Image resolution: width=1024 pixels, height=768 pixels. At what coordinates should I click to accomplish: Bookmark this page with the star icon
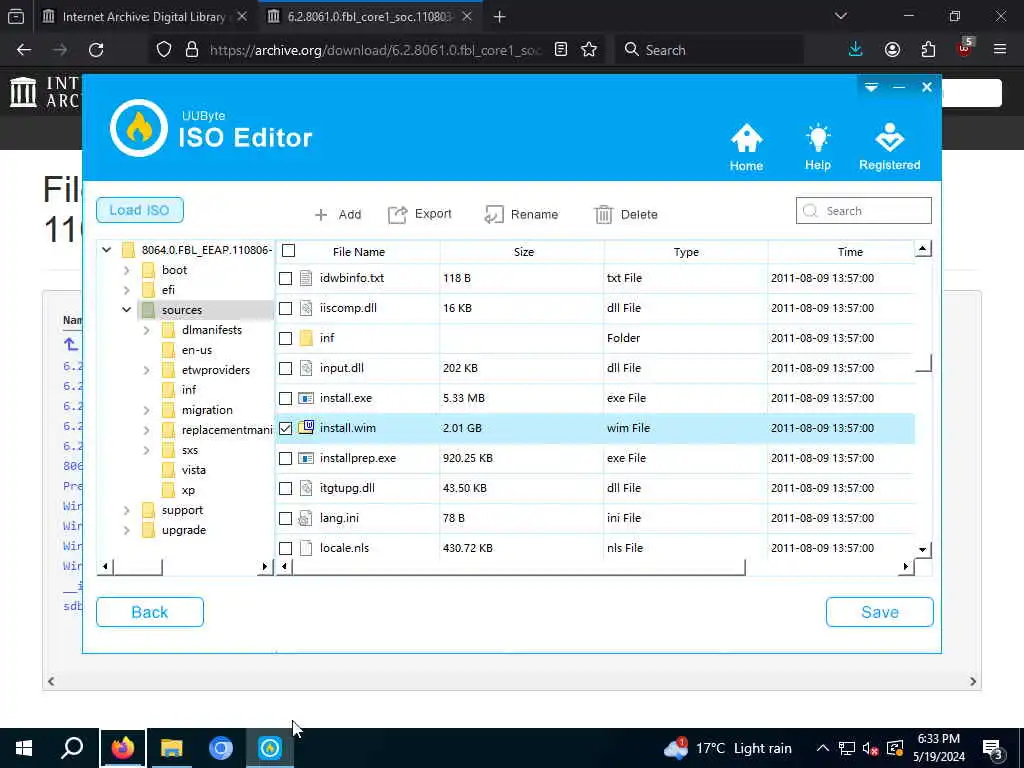pyautogui.click(x=589, y=50)
